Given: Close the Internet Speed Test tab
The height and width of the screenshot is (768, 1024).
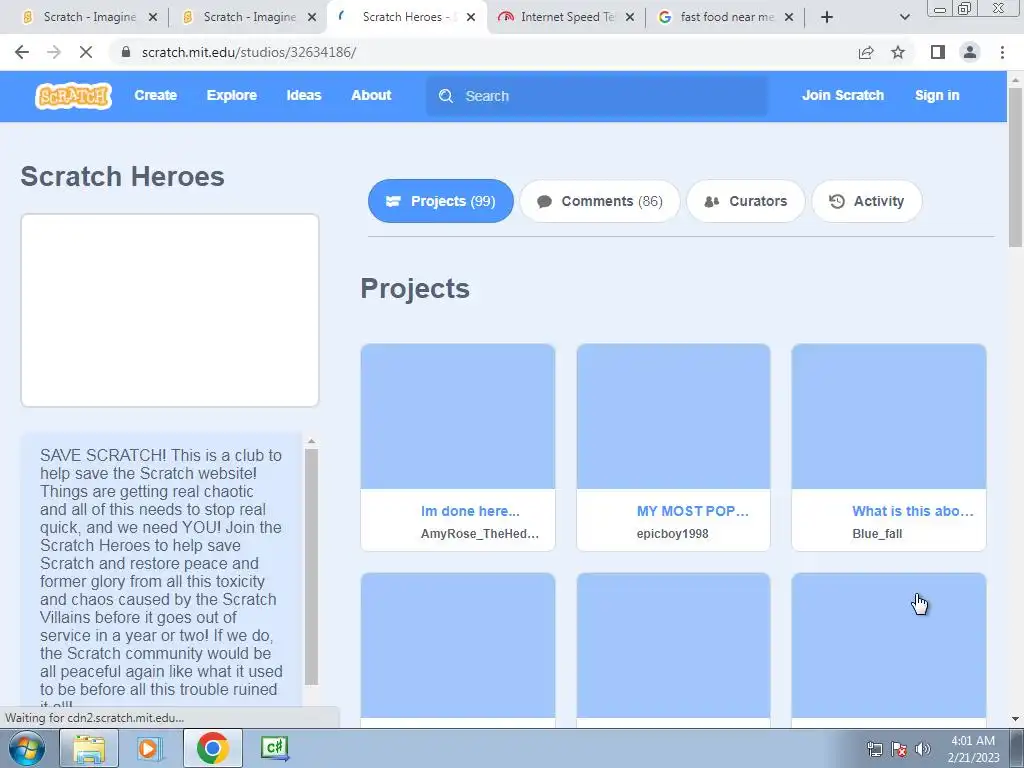Looking at the screenshot, I should pyautogui.click(x=630, y=18).
